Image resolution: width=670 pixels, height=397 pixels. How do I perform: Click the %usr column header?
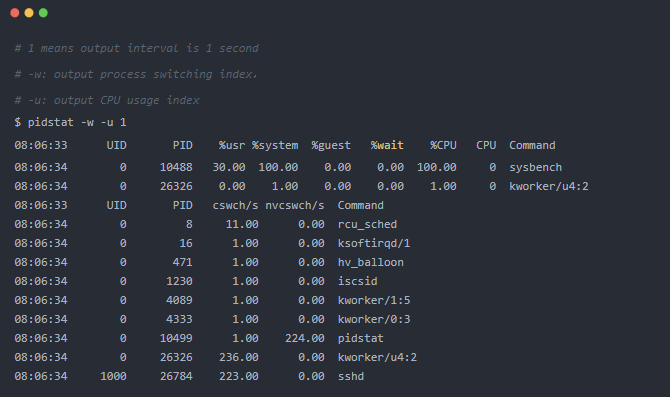point(232,145)
